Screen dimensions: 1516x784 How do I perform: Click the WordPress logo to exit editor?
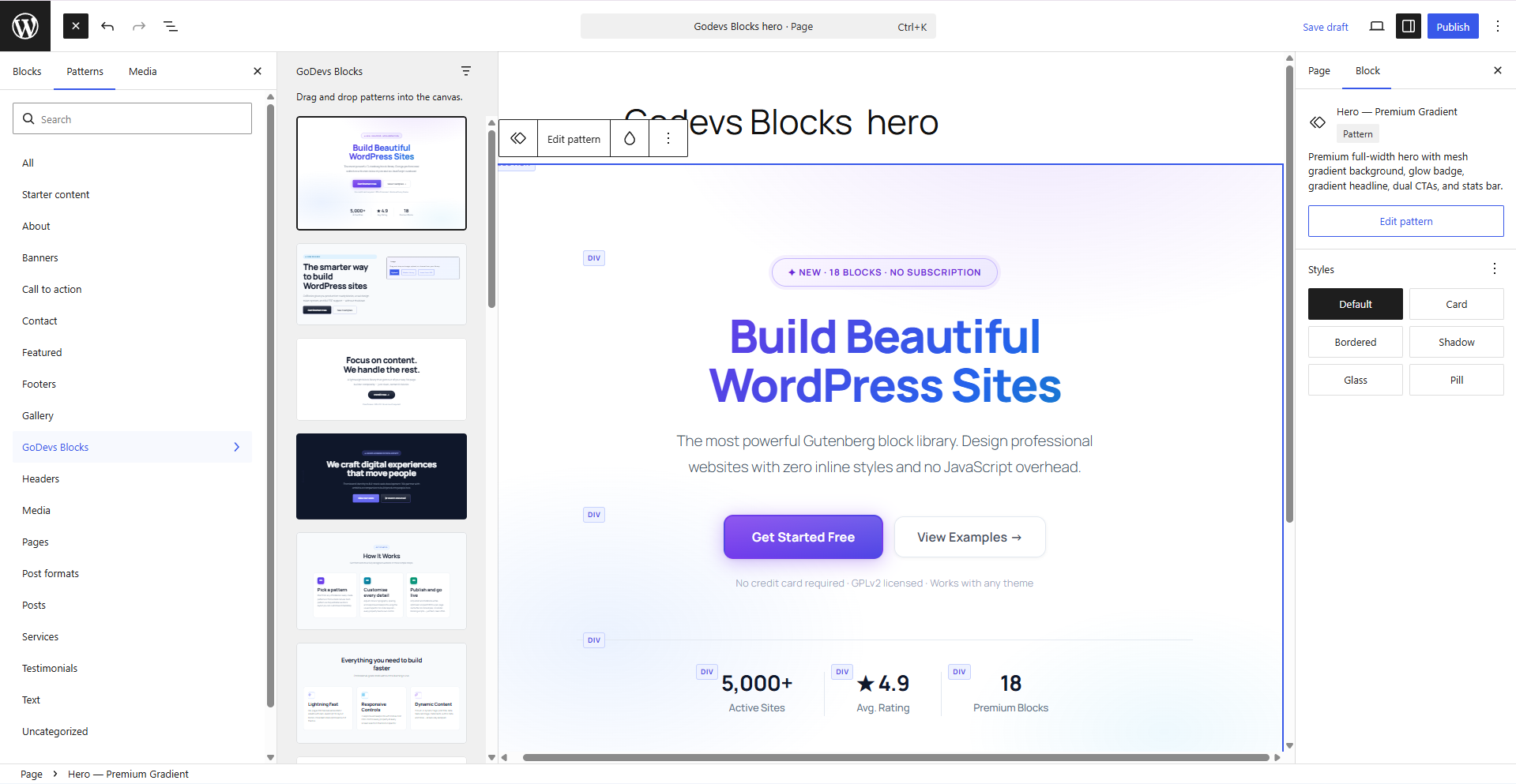(25, 26)
